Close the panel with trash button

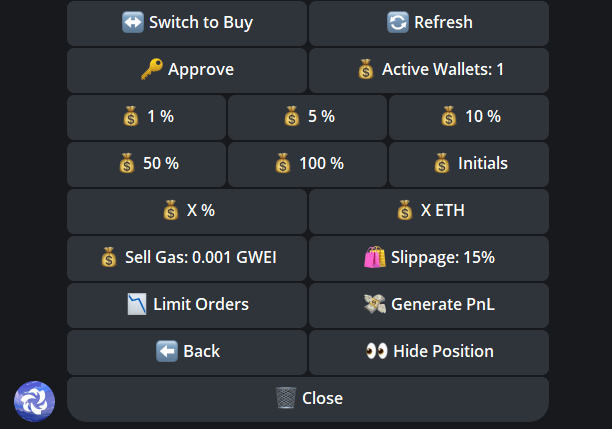[308, 399]
